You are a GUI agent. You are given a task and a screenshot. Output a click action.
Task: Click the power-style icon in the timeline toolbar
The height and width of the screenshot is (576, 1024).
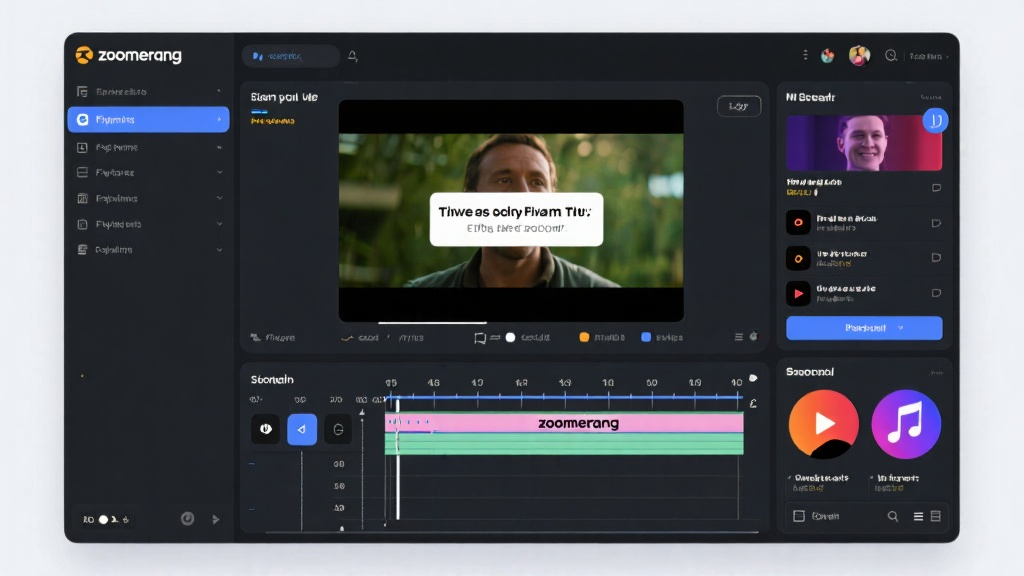pos(265,429)
